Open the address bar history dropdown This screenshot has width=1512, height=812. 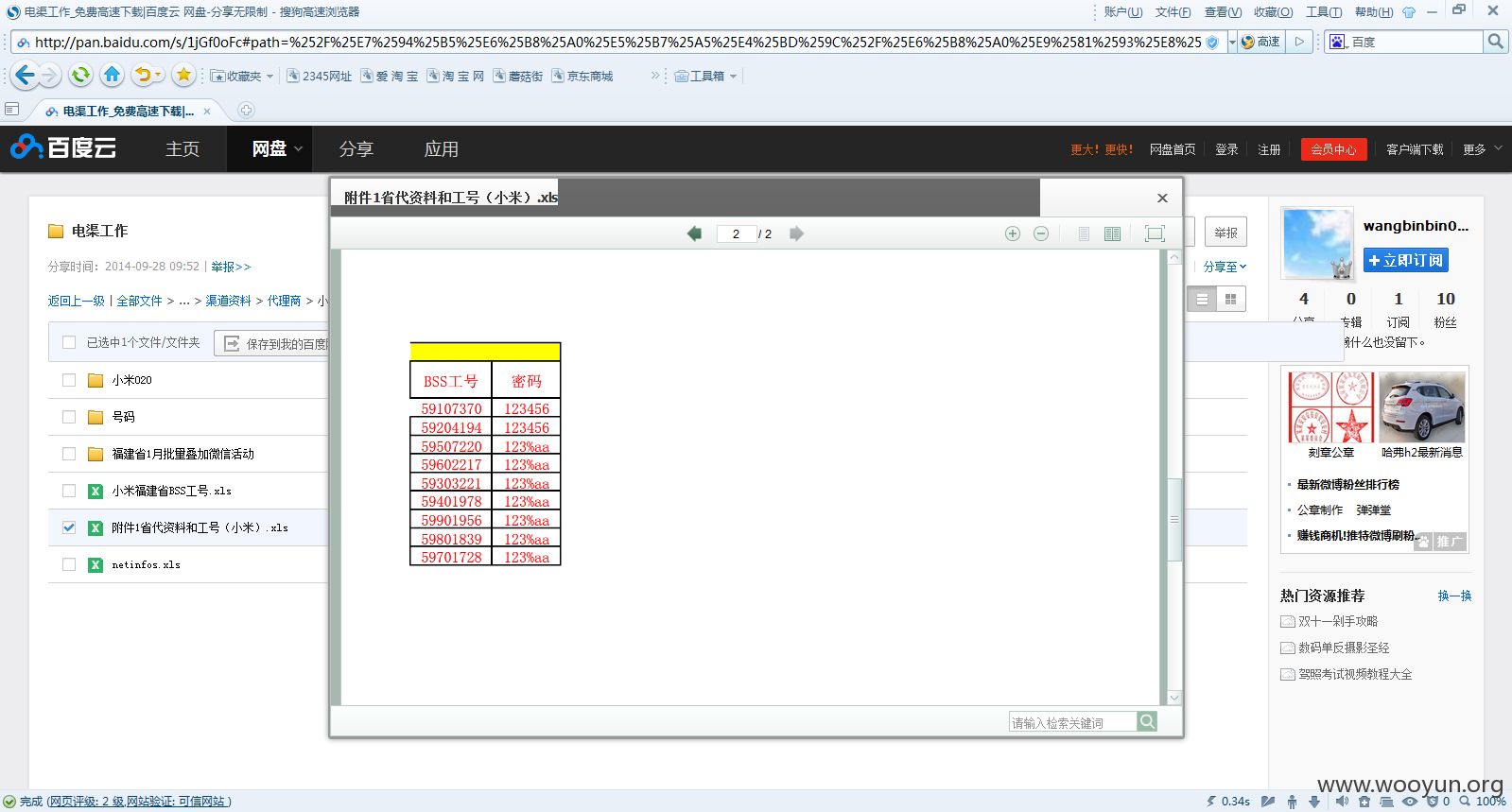click(x=1232, y=42)
